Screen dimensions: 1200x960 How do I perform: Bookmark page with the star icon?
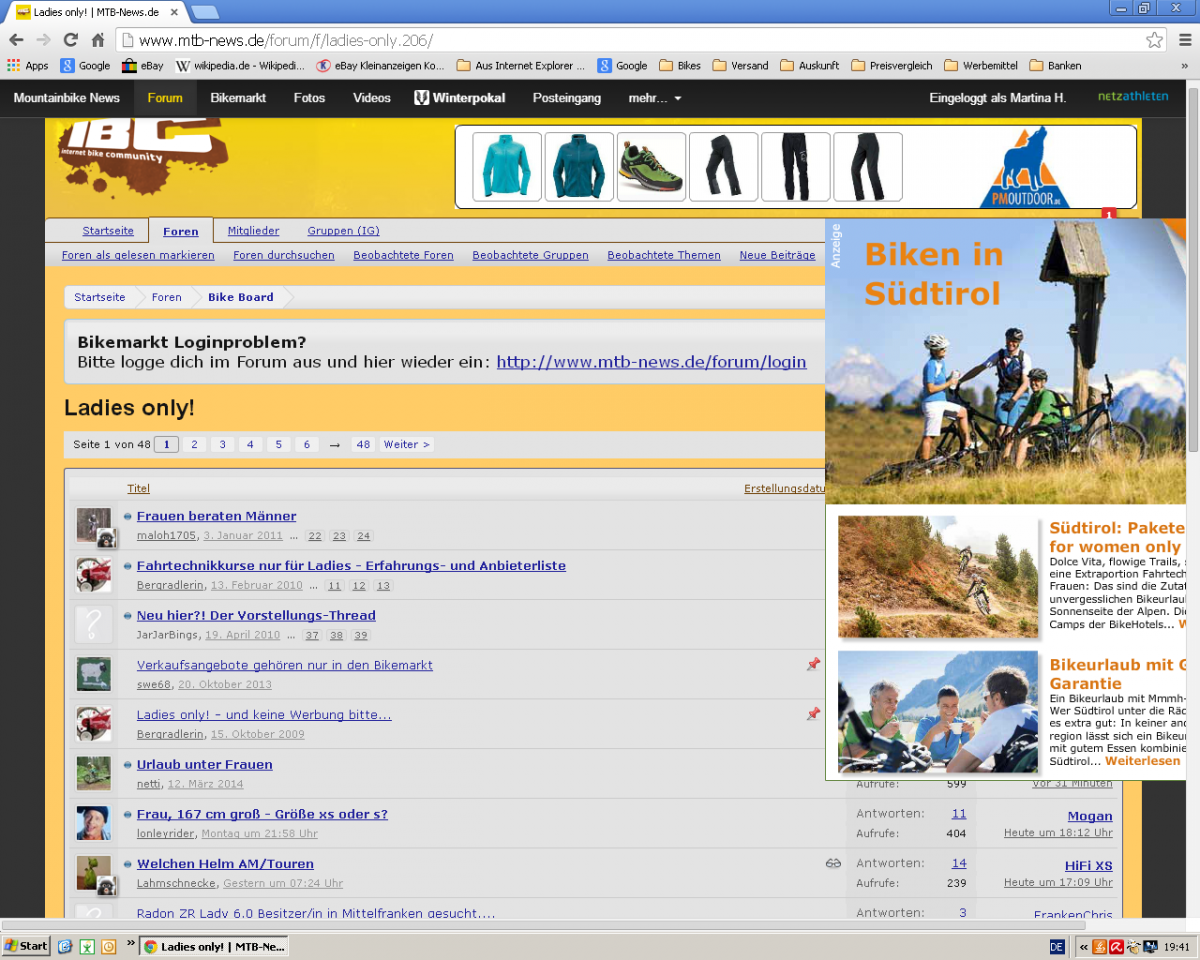(1154, 40)
